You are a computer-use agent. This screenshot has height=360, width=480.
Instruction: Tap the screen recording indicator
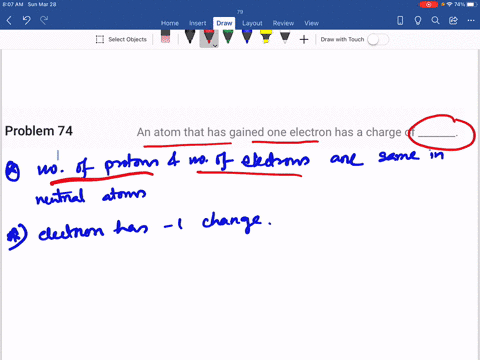click(429, 4)
